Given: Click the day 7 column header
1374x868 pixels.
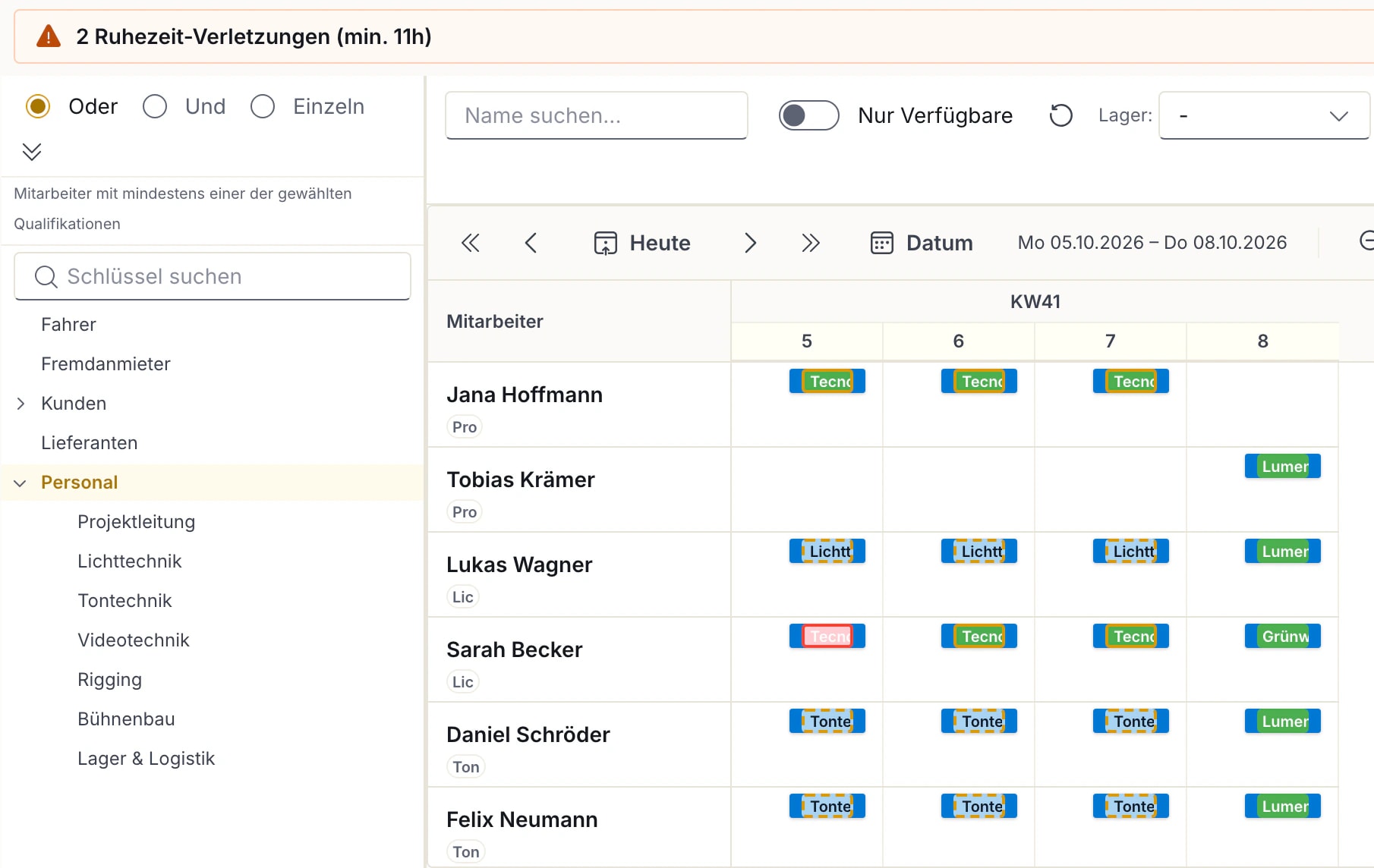Looking at the screenshot, I should coord(1111,341).
